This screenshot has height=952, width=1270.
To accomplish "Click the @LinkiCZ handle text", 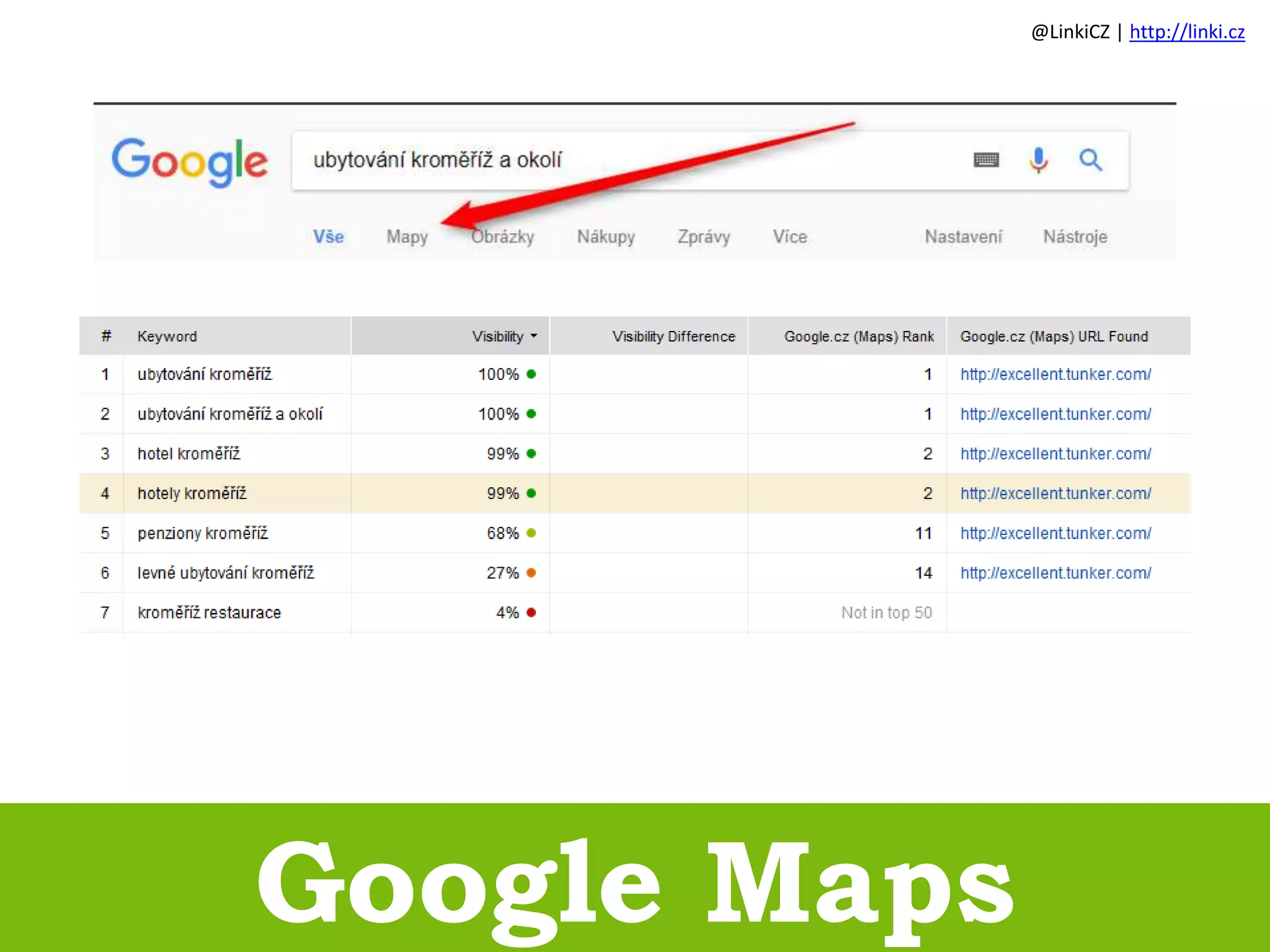I will pos(1070,32).
